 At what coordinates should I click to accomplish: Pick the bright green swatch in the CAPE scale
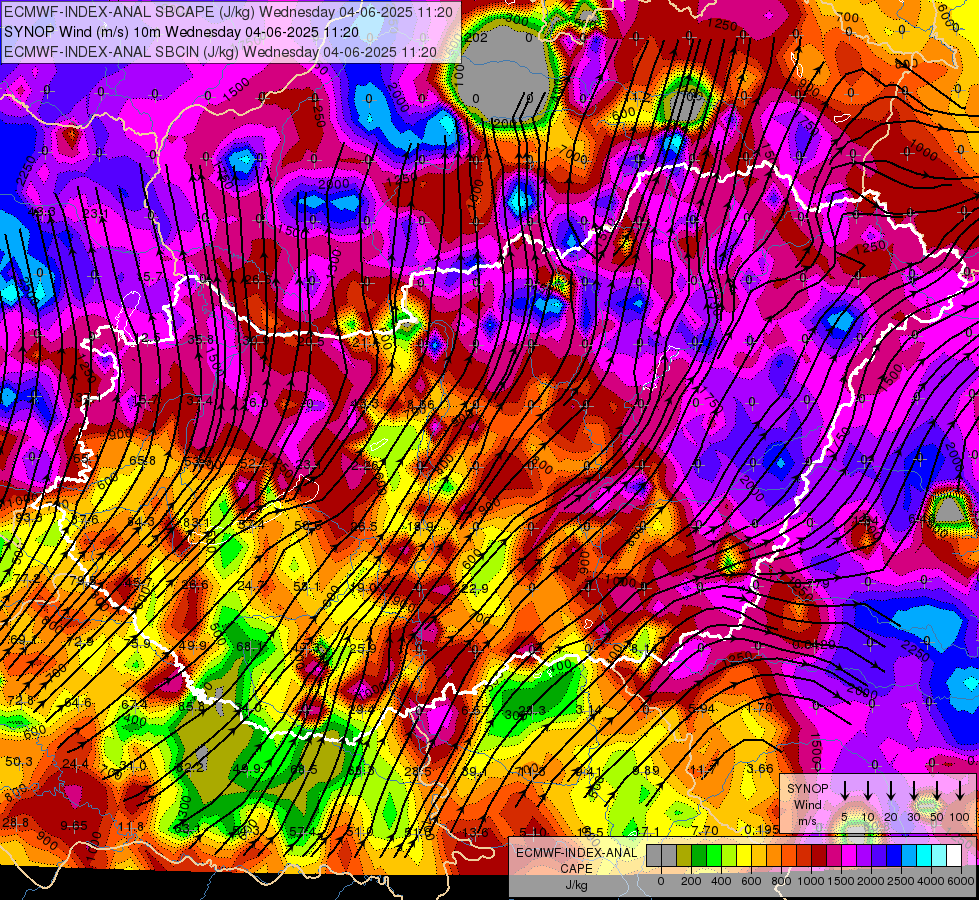(x=714, y=855)
